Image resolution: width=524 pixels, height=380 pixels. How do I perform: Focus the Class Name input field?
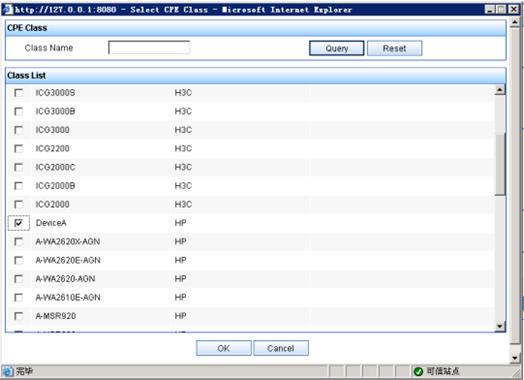click(x=149, y=47)
